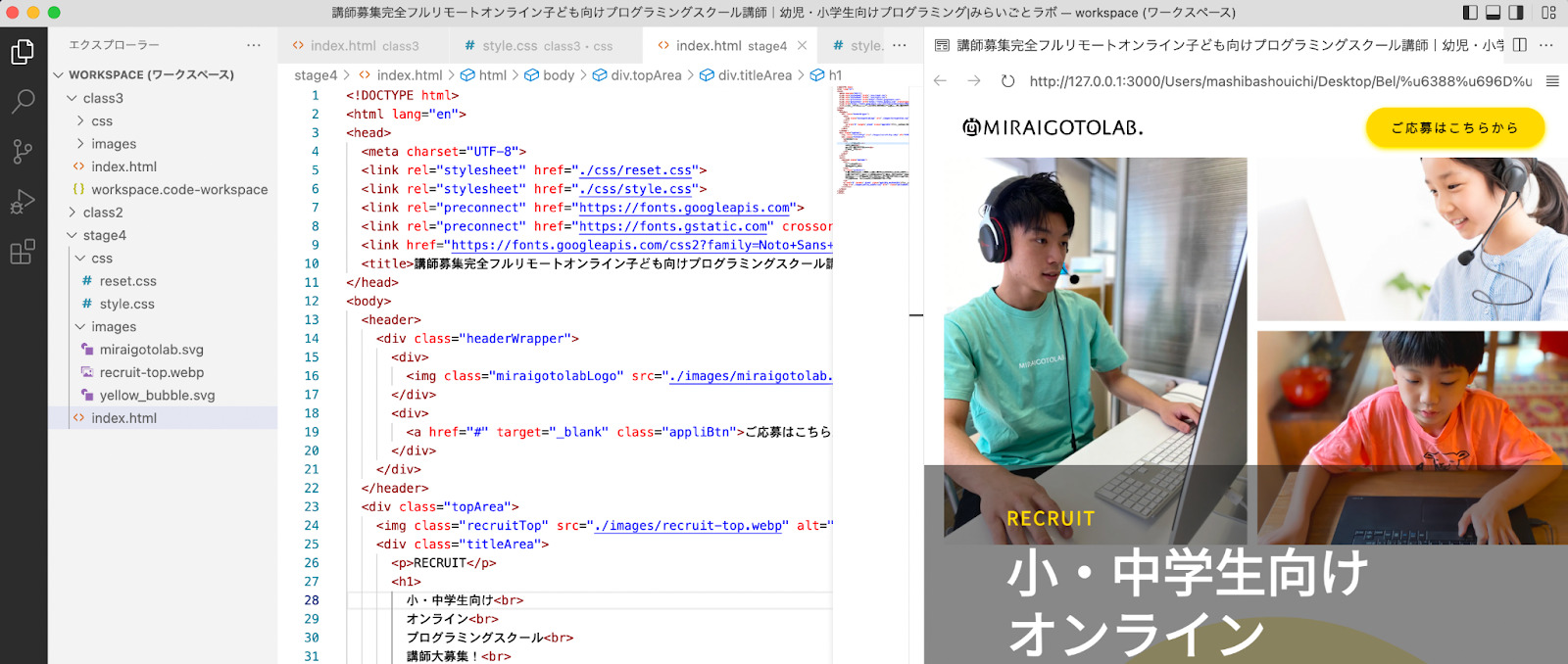Click html in the breadcrumb
This screenshot has height=664, width=1568.
click(x=492, y=75)
